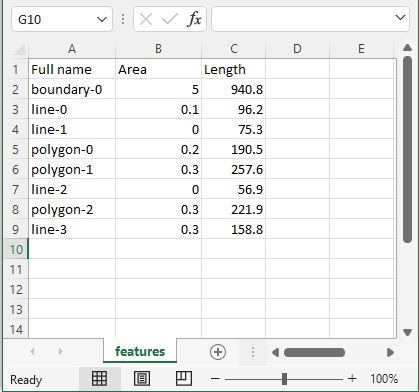Click Area value 5 for boundary-0

pos(158,89)
